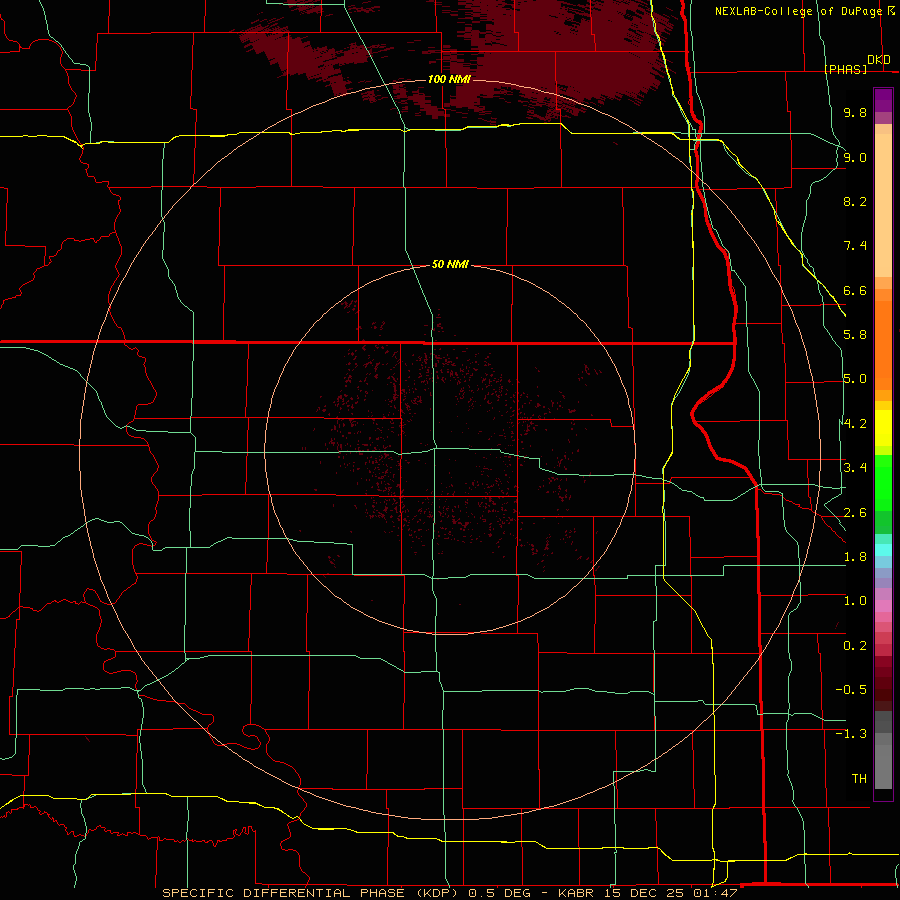The height and width of the screenshot is (900, 900).
Task: Click the 1.0 value on the color scale
Action: tap(855, 601)
